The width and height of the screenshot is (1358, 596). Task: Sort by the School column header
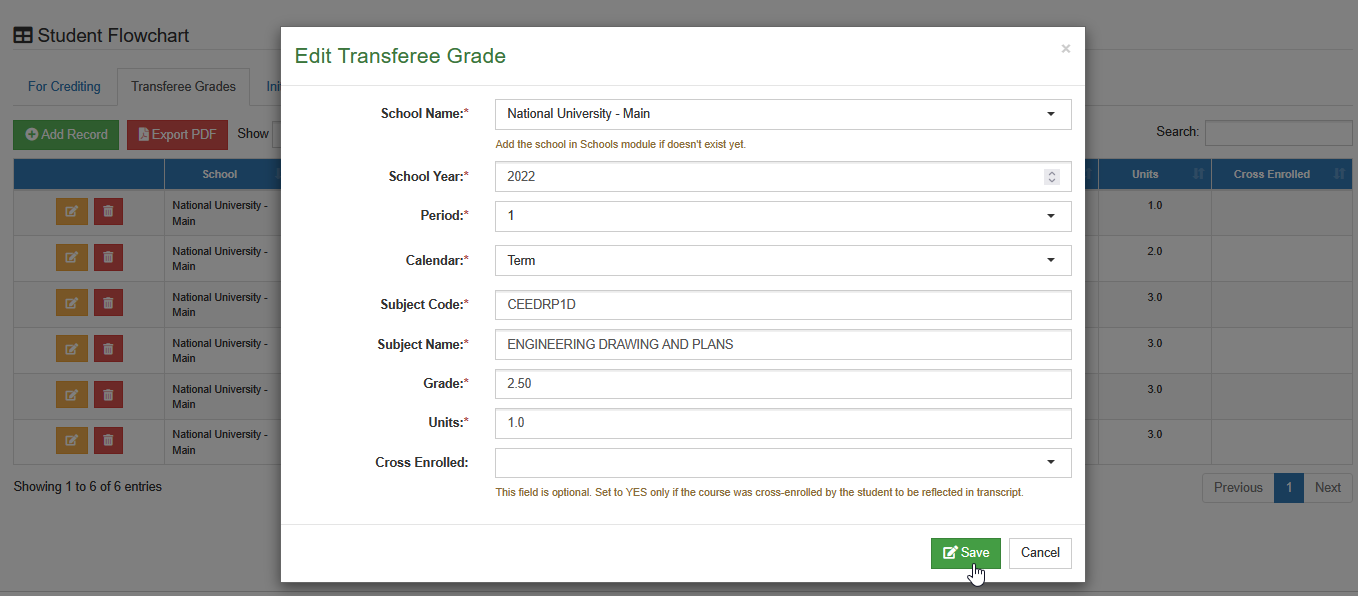222,174
